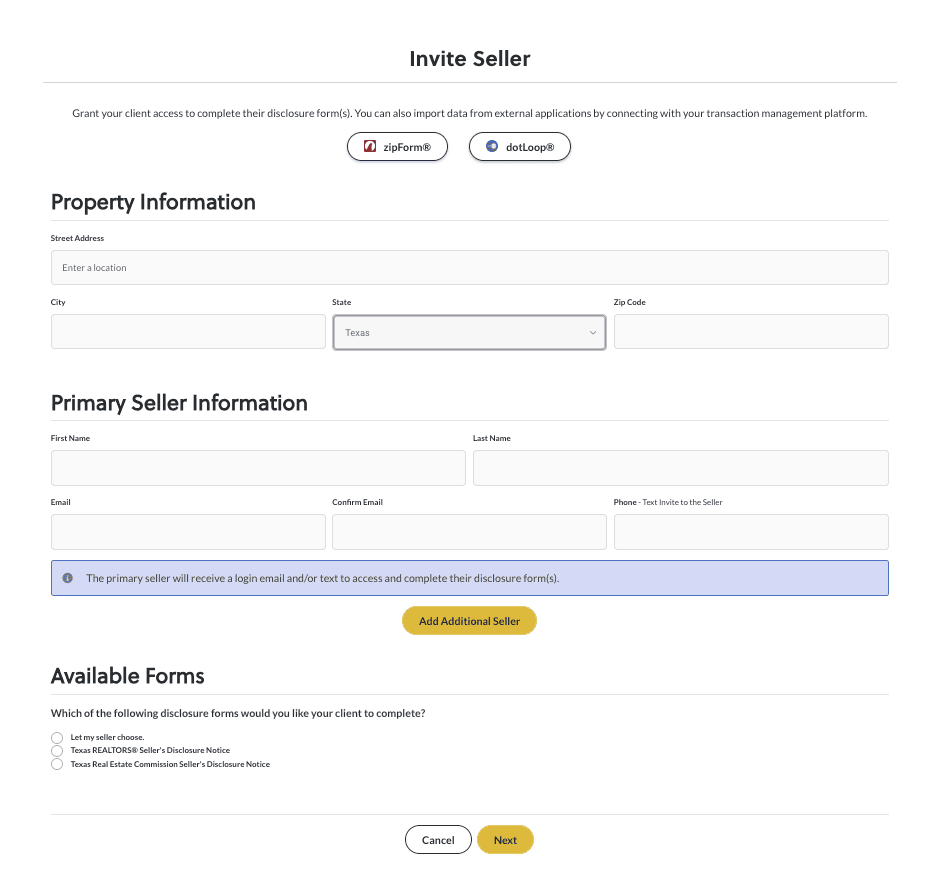Viewport: 926px width, 872px height.
Task: Click the Phone text invite field
Action: (x=751, y=532)
